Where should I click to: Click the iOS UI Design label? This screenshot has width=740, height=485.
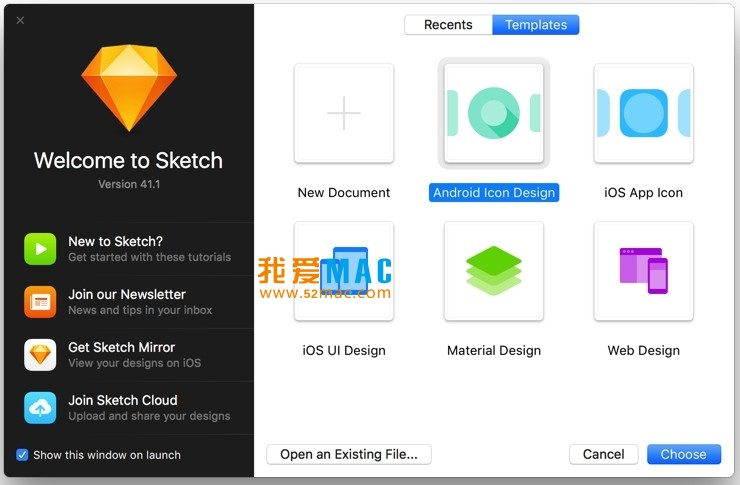pyautogui.click(x=344, y=351)
